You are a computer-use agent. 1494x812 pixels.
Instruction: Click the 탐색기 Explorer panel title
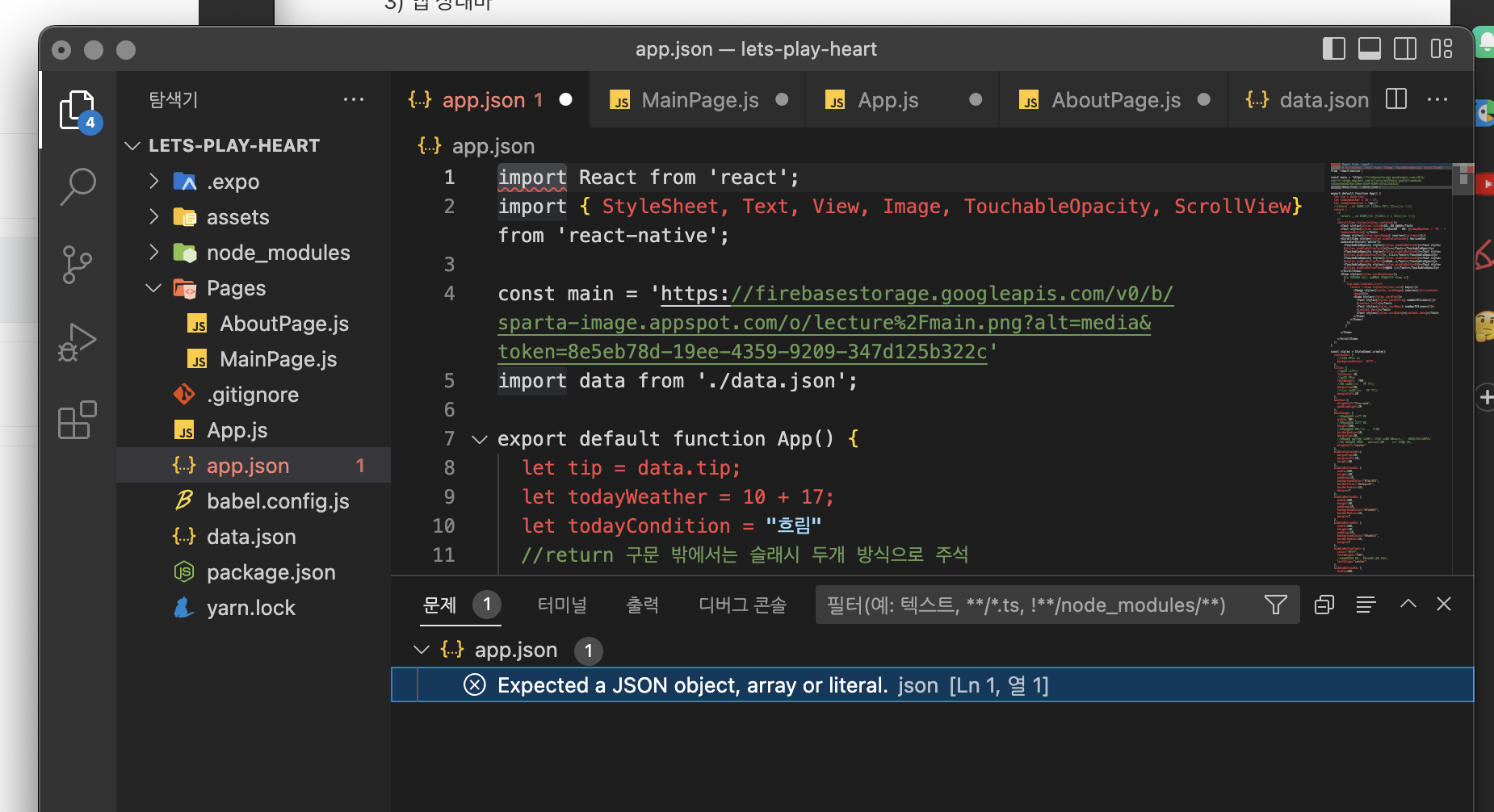174,99
